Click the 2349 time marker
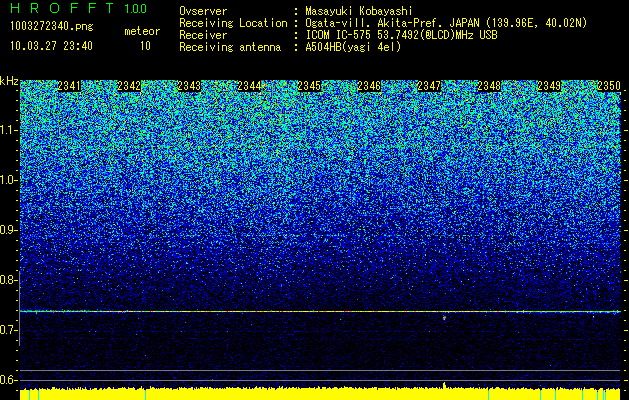 click(x=549, y=86)
